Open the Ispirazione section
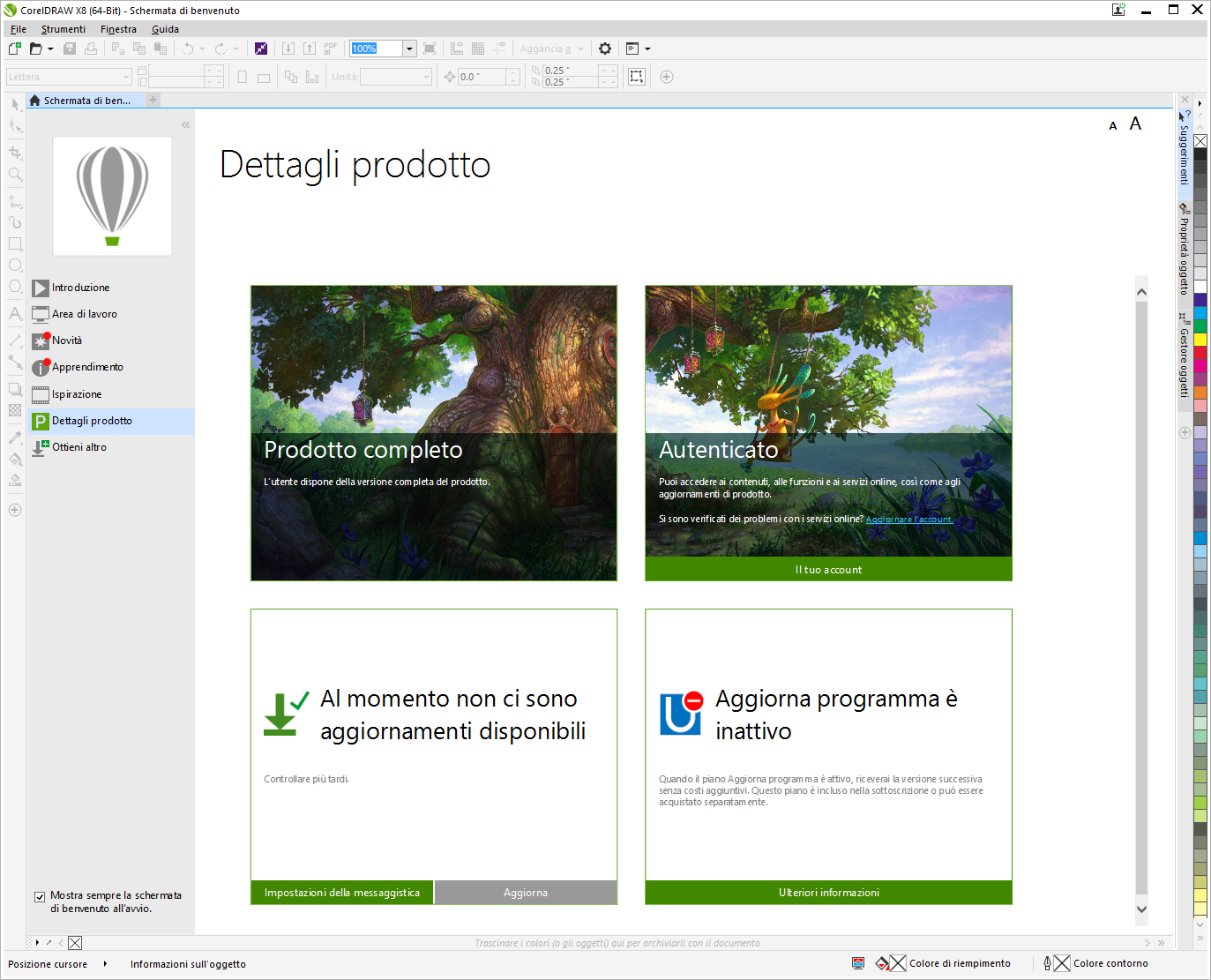 click(x=110, y=394)
